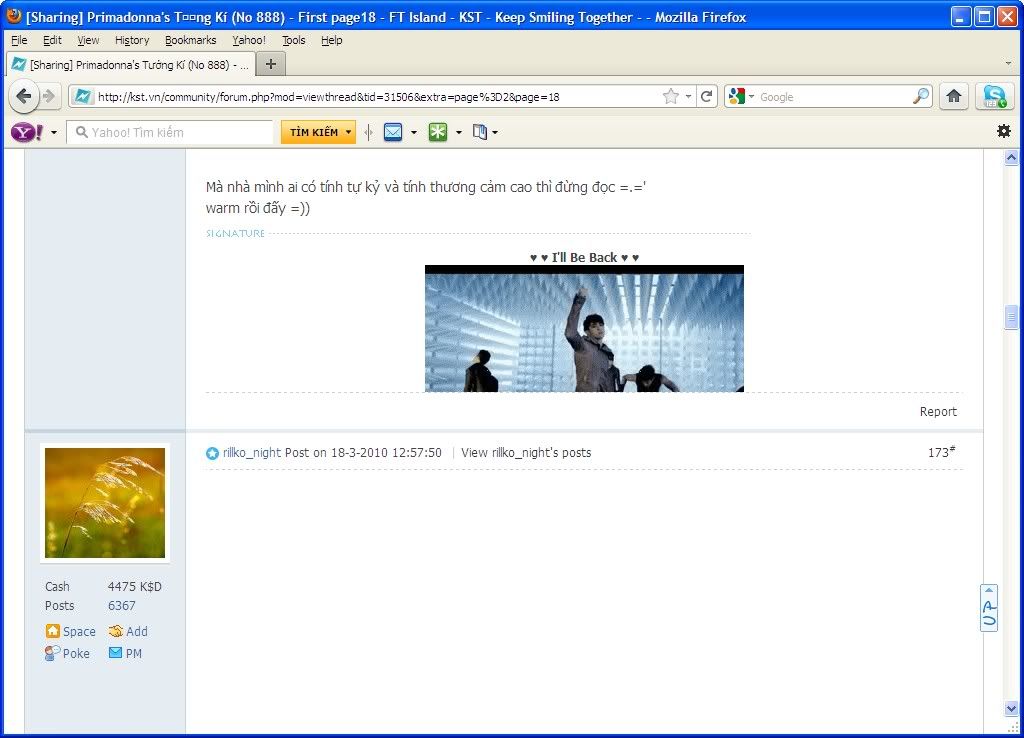Open the Bookmarks menu
This screenshot has height=738, width=1024.
pos(190,40)
